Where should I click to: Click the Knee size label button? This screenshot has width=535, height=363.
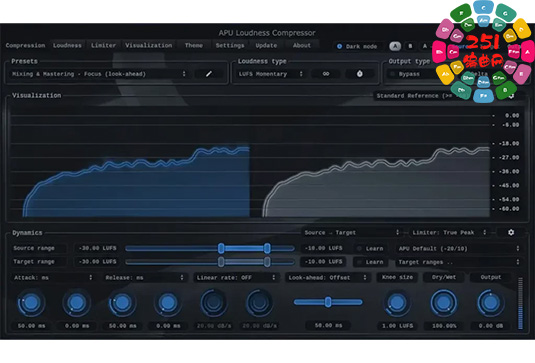click(397, 277)
